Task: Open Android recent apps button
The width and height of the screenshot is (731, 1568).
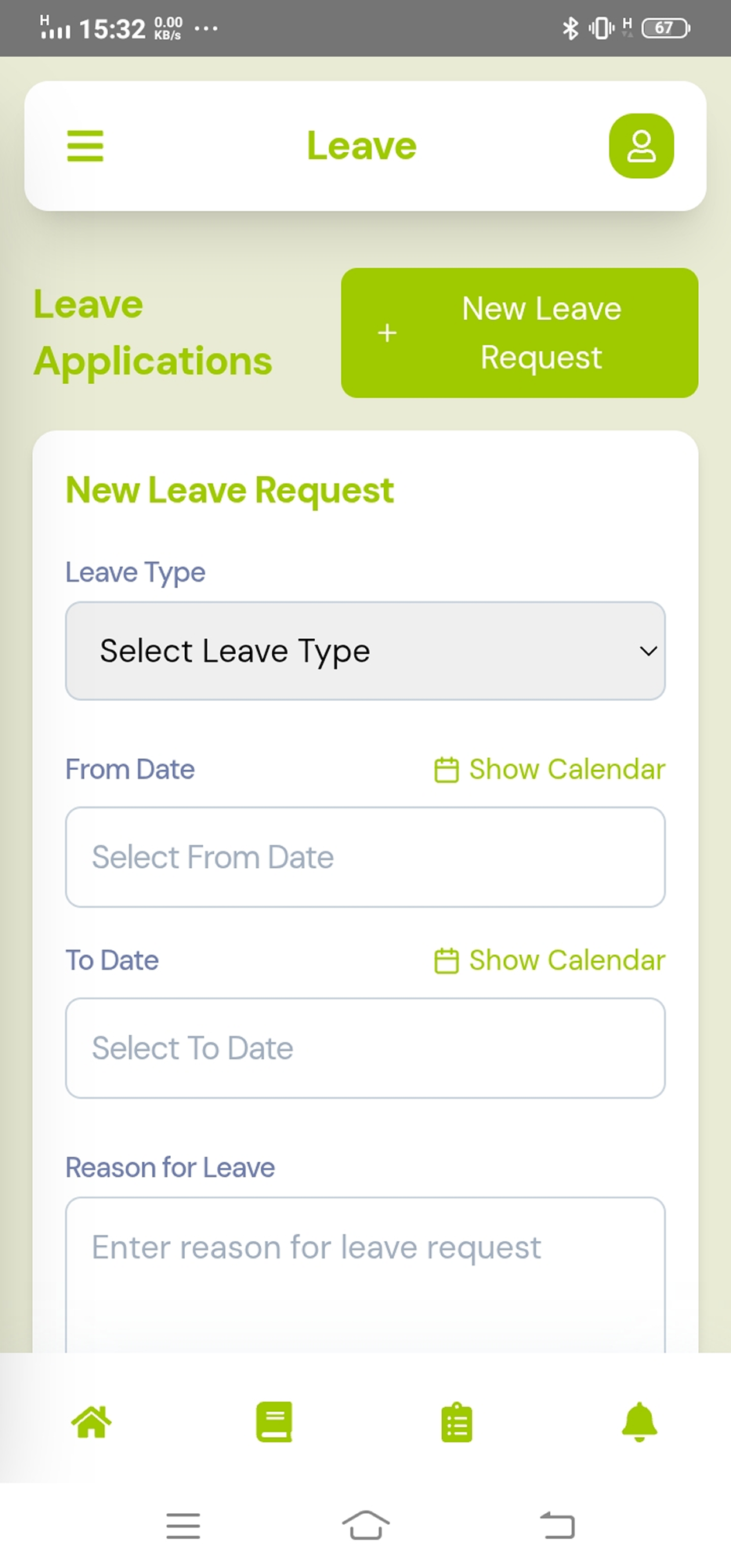Action: [x=183, y=1526]
